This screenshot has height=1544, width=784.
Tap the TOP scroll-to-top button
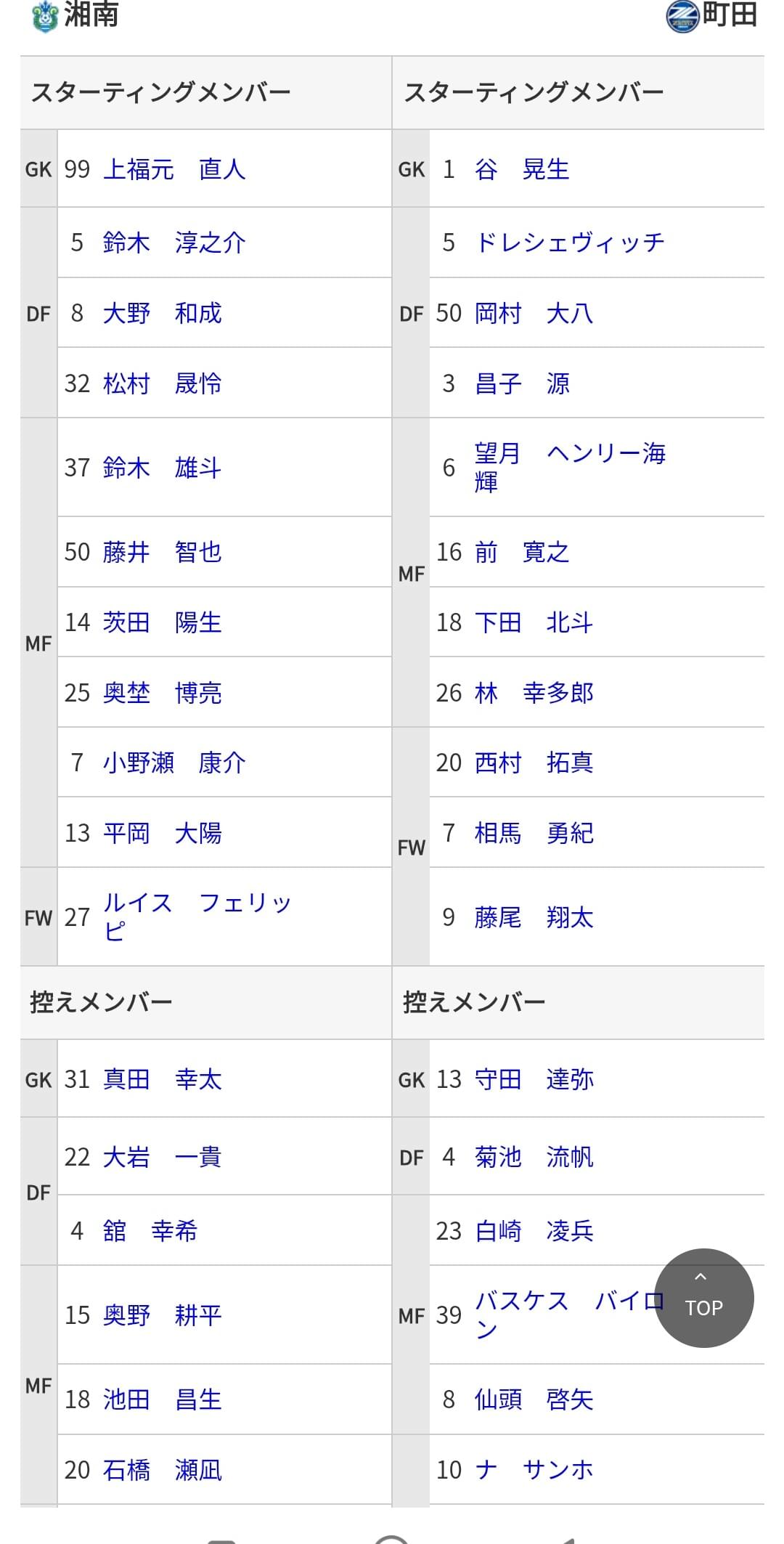(703, 1298)
